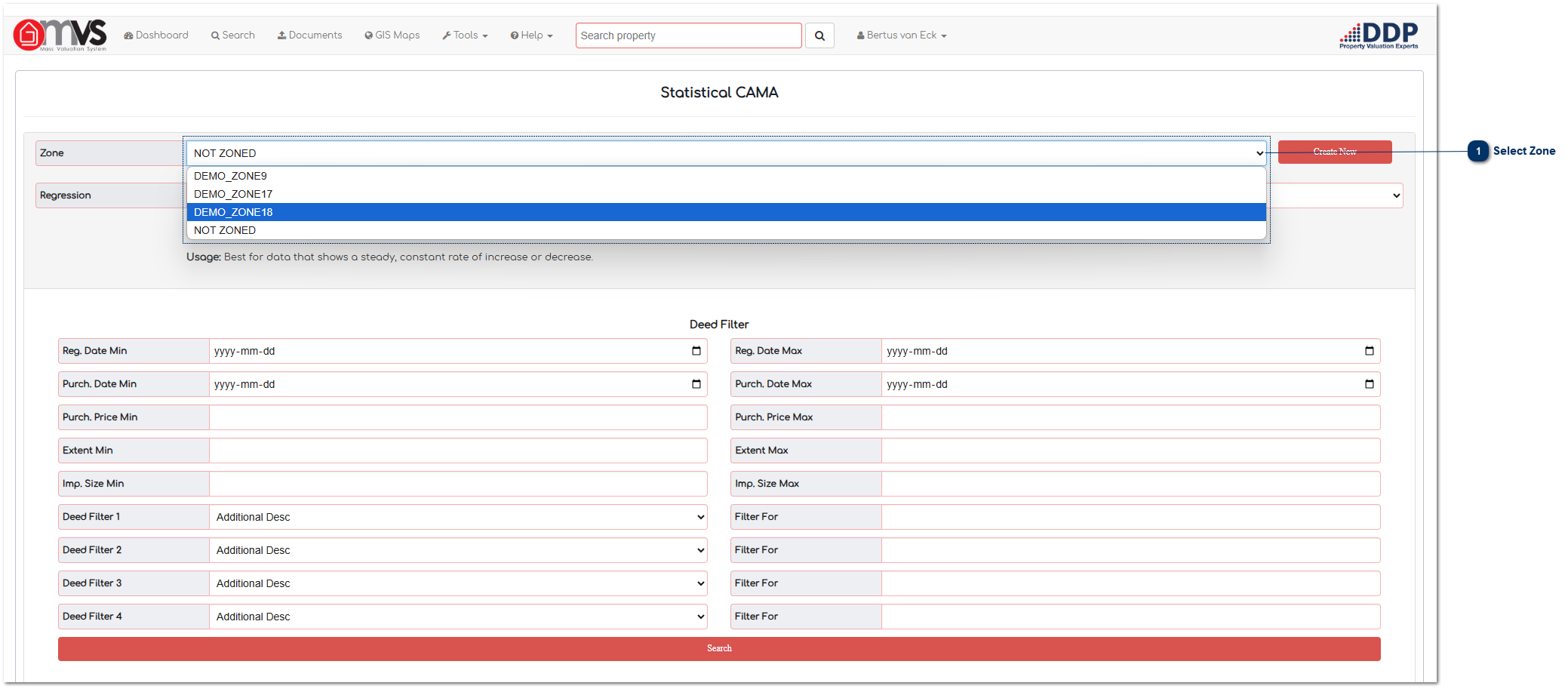Click the Usage description text
The image size is (1568, 689).
389,257
